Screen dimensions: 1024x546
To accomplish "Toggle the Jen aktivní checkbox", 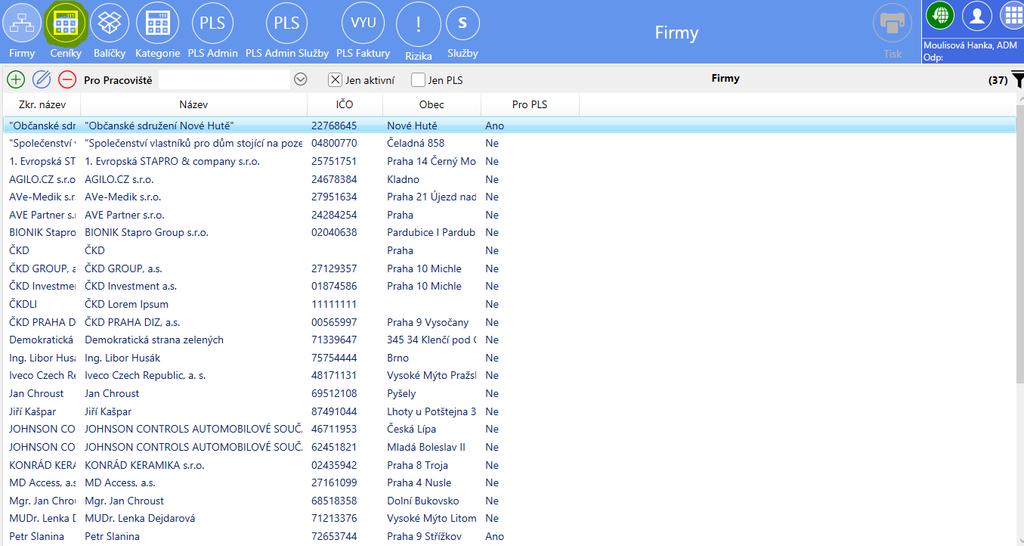I will click(x=335, y=80).
